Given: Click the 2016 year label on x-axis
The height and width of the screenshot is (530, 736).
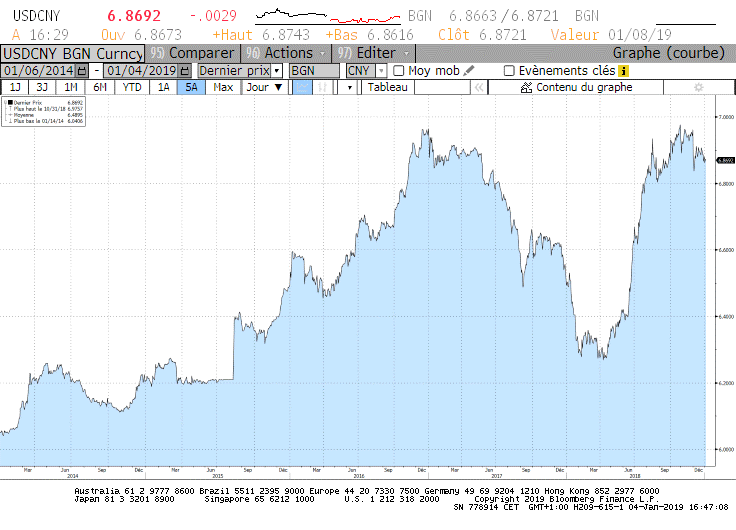Looking at the screenshot, I should click(359, 476).
